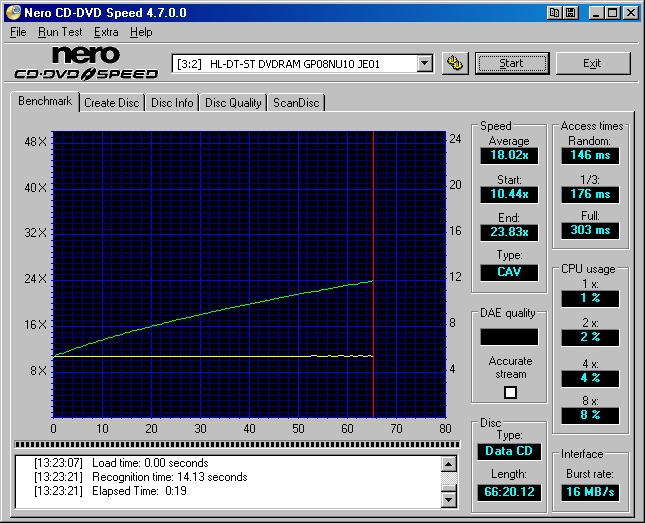
Task: Click the burst rate value 16 MB/s
Action: pos(590,492)
